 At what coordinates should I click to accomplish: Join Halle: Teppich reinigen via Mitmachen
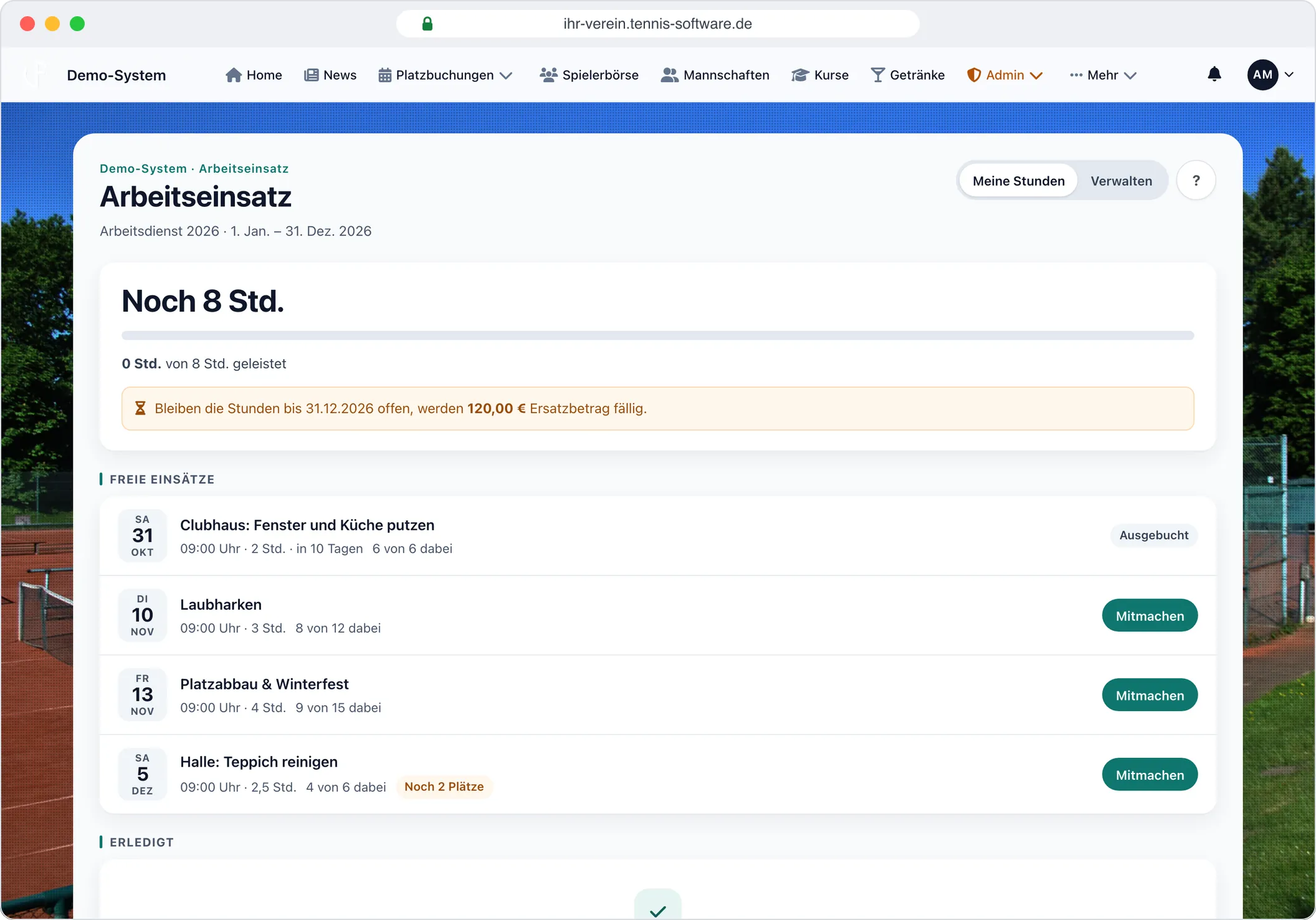pyautogui.click(x=1150, y=775)
